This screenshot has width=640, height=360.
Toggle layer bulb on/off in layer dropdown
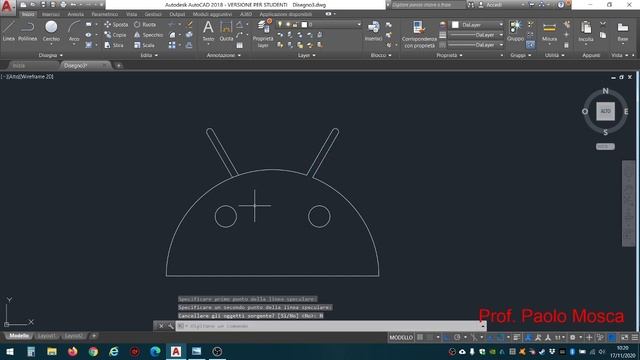point(280,24)
